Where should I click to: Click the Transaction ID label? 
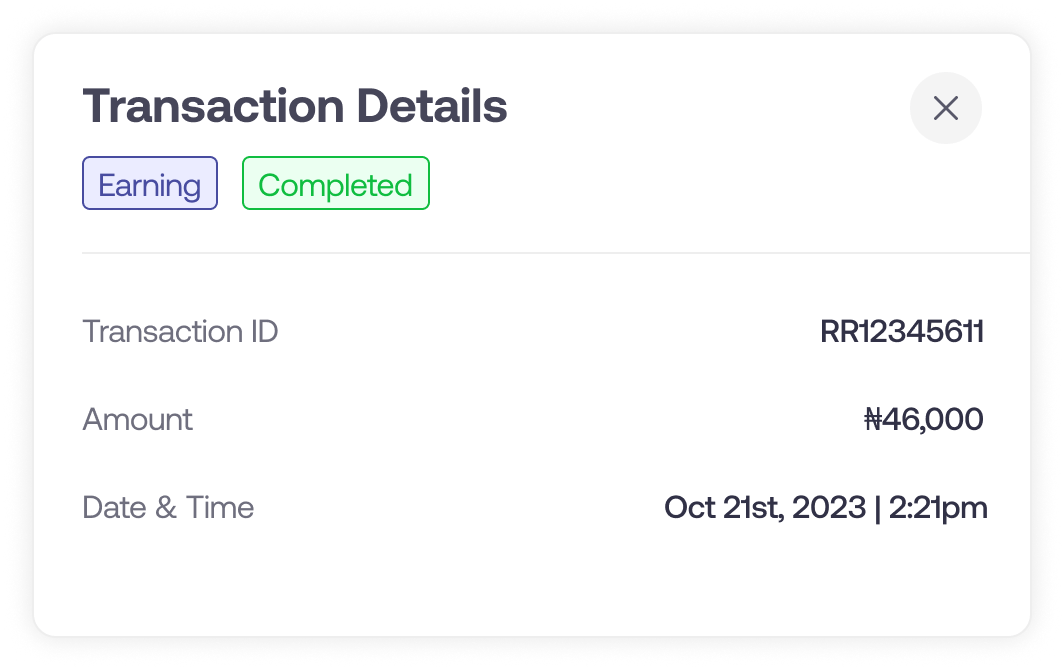point(180,331)
